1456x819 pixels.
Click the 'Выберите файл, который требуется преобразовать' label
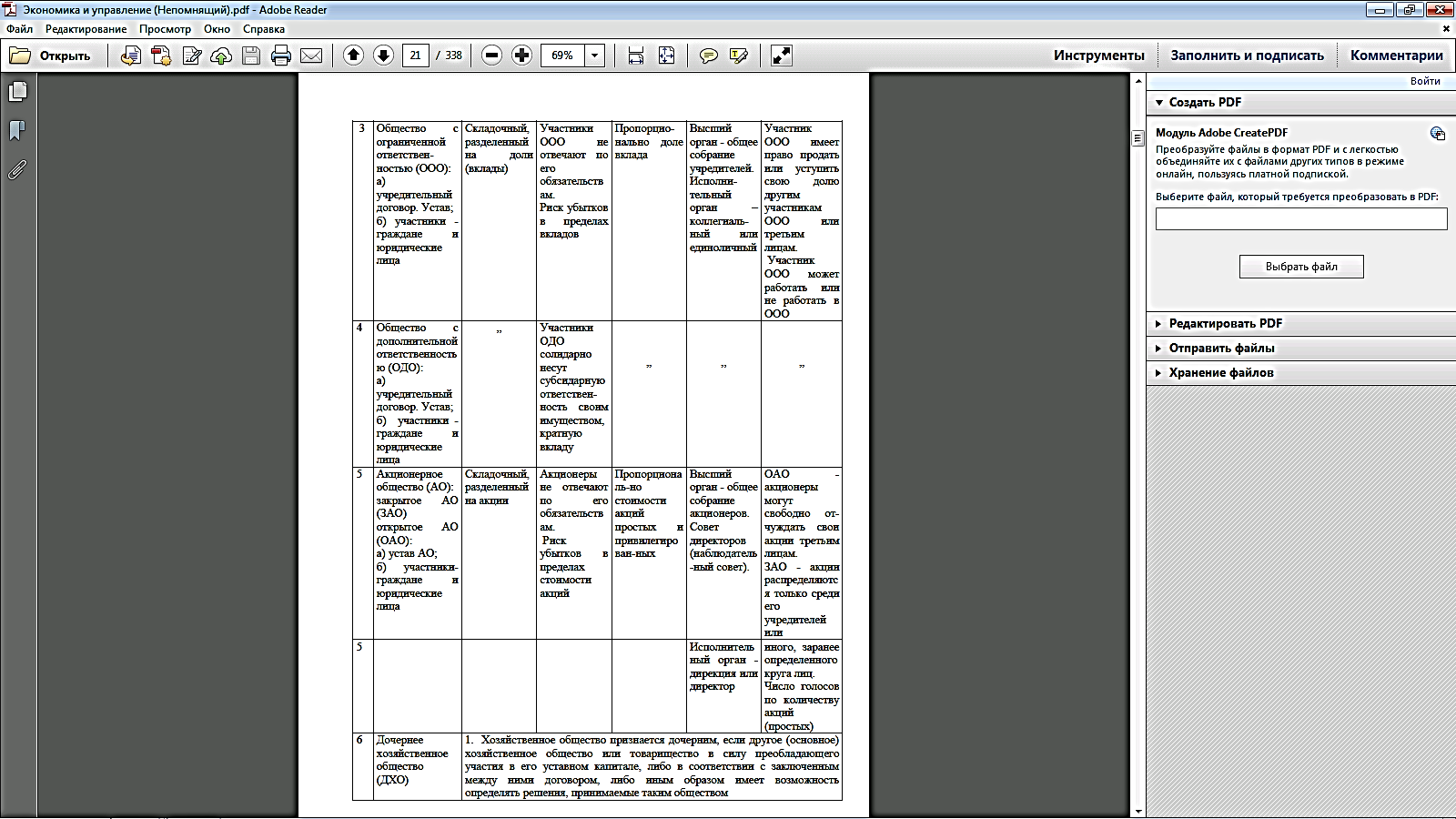(1297, 197)
